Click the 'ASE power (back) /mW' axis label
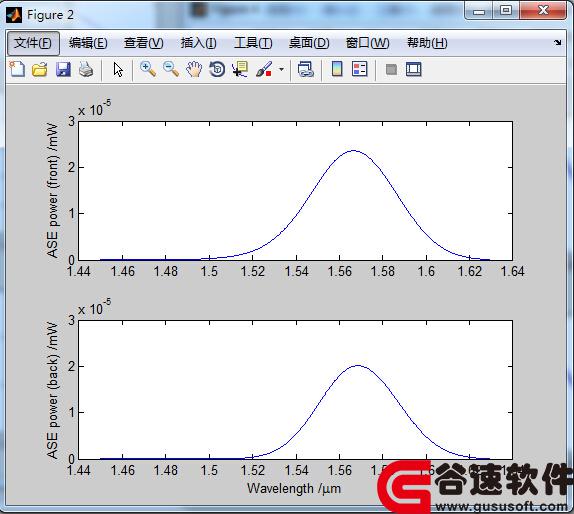Image resolution: width=574 pixels, height=514 pixels. click(x=52, y=390)
